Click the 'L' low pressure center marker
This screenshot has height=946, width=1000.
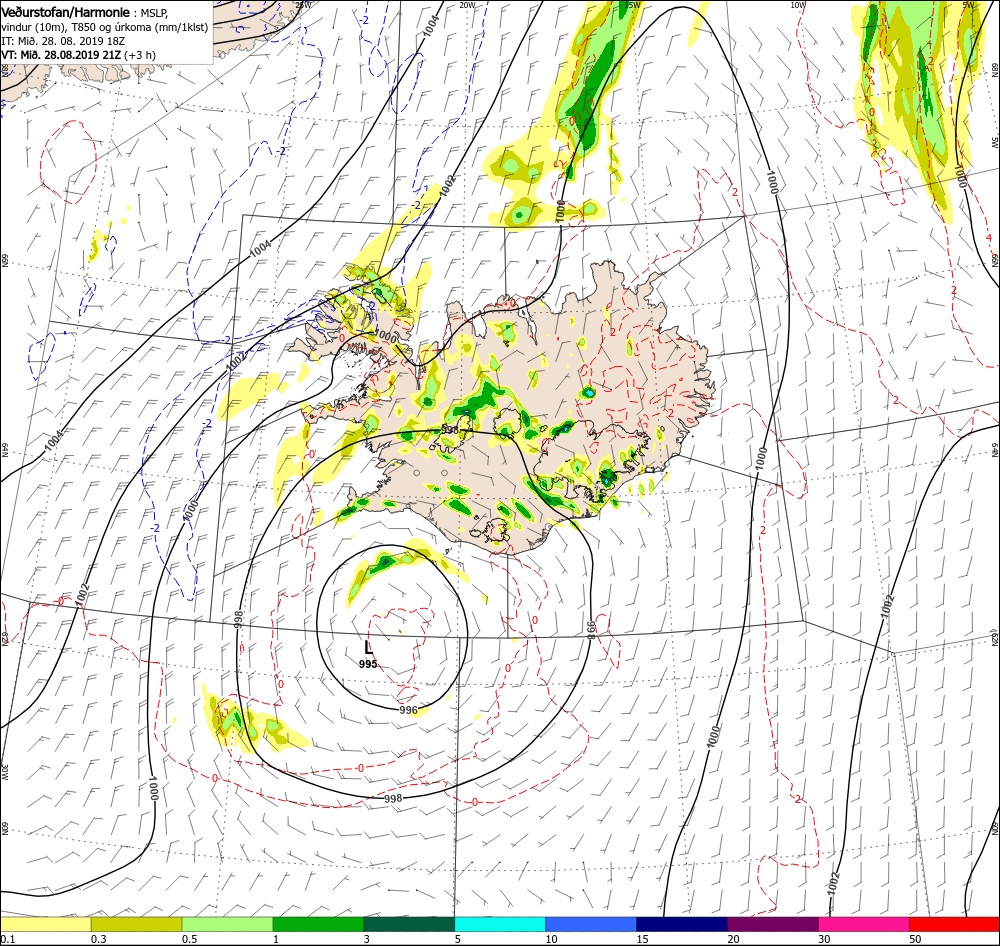pyautogui.click(x=368, y=648)
